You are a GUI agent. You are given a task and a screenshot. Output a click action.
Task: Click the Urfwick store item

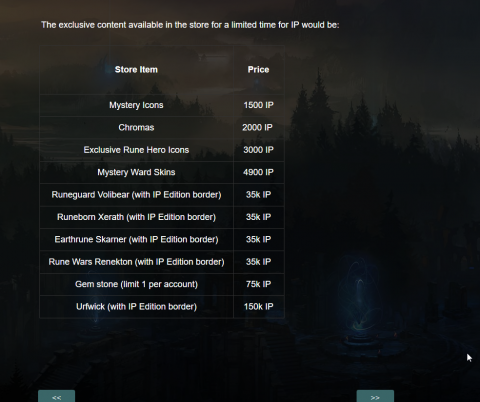click(x=136, y=307)
